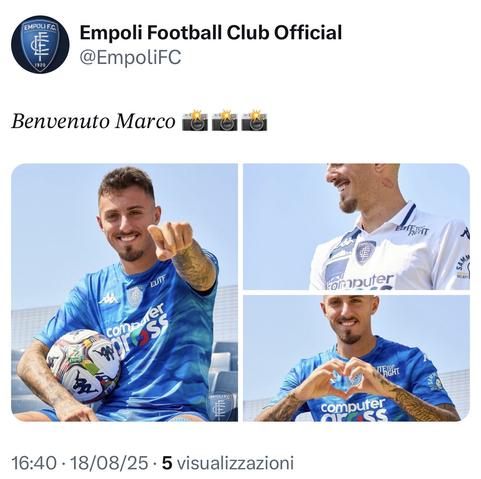The image size is (481, 479).
Task: Click the heart shape made by the hands
Action: [x=348, y=379]
